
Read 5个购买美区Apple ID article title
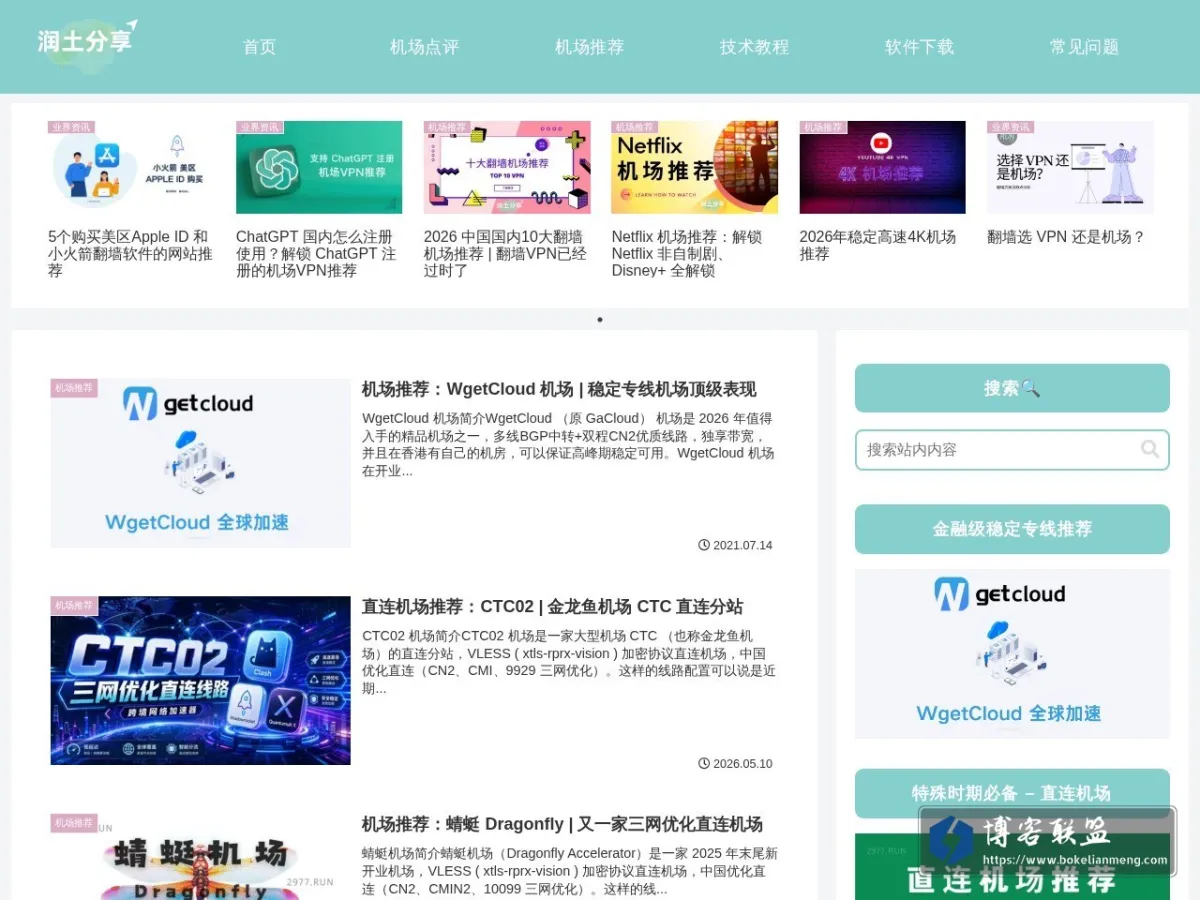coord(130,254)
